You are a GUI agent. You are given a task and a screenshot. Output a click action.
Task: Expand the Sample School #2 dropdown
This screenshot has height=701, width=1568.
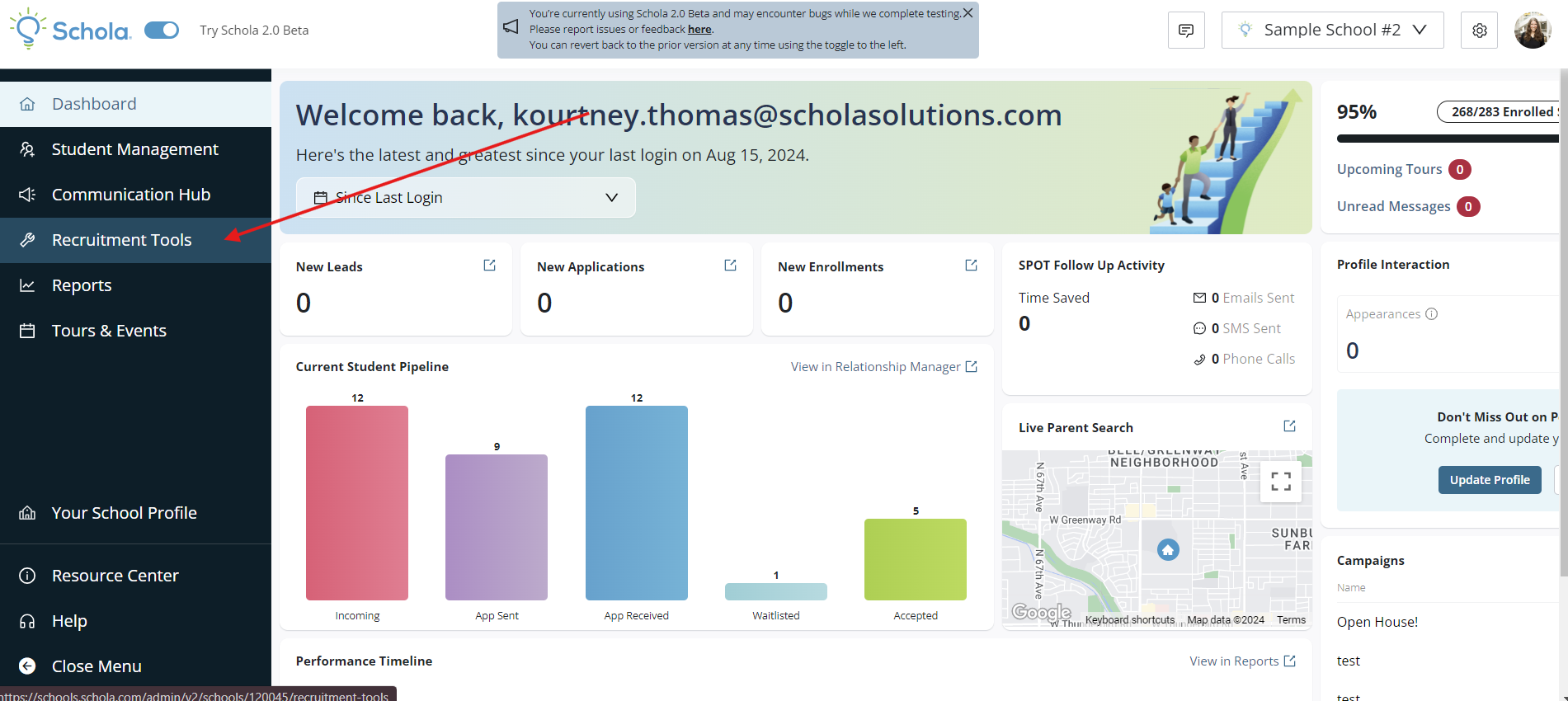[1332, 31]
